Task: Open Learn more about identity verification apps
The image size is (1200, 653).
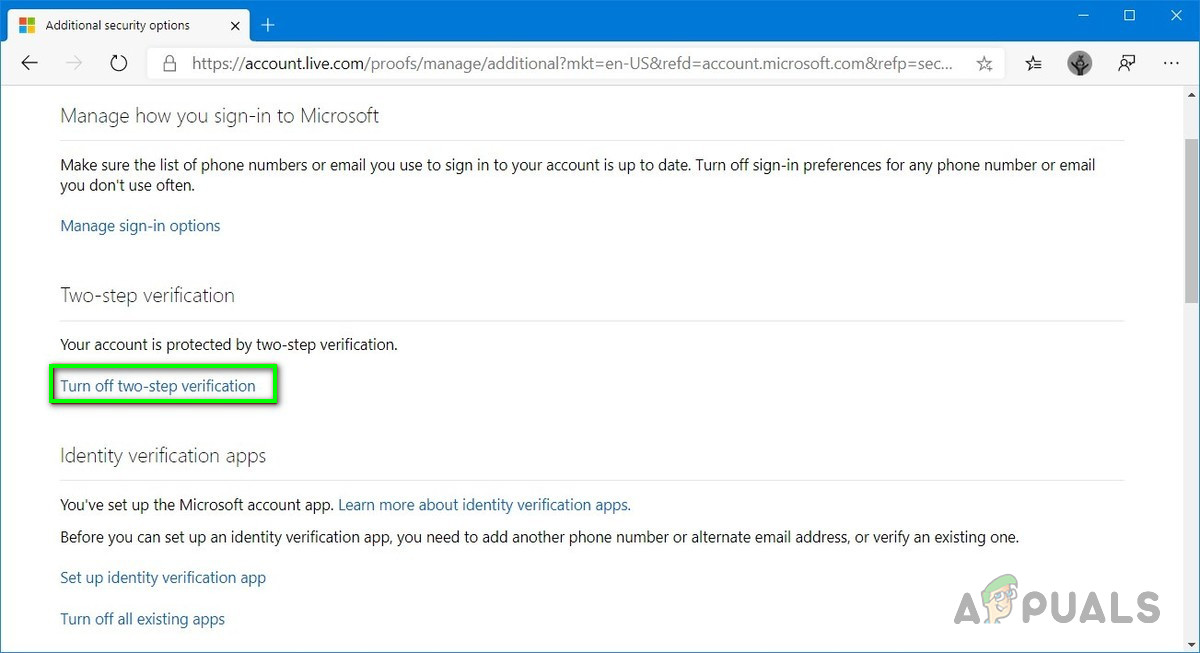Action: [484, 505]
